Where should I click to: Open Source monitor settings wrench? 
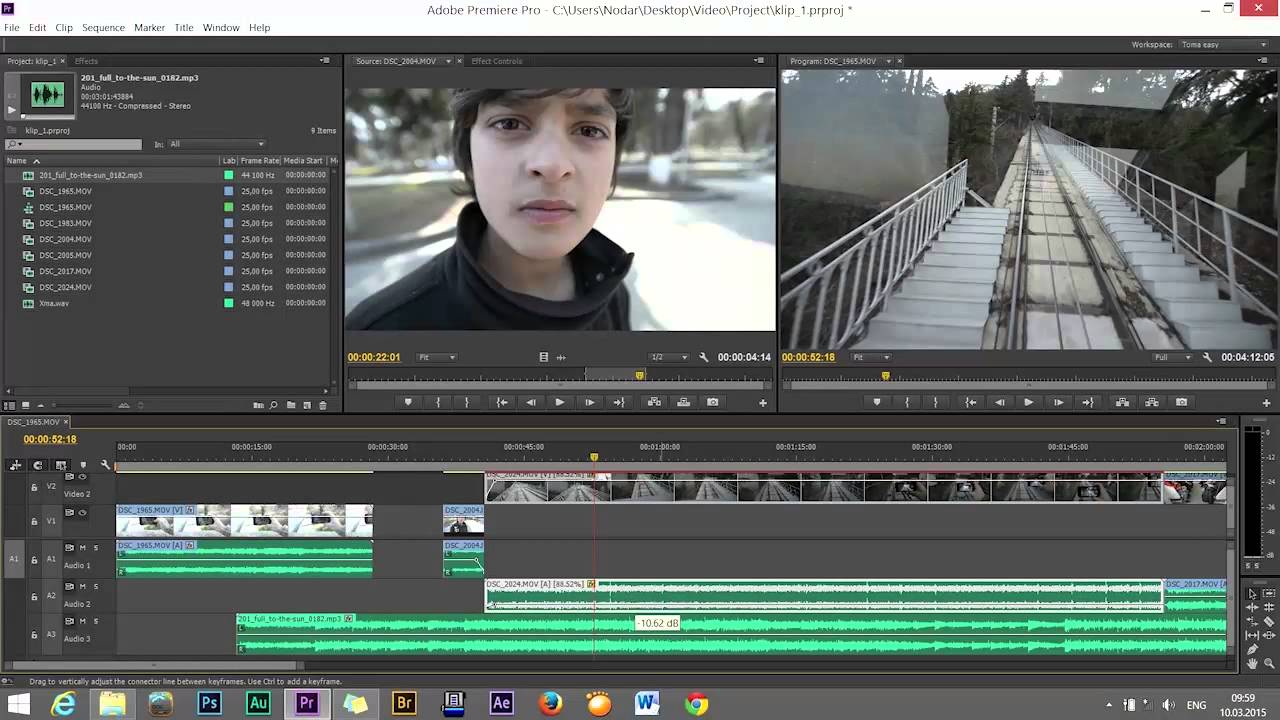704,357
